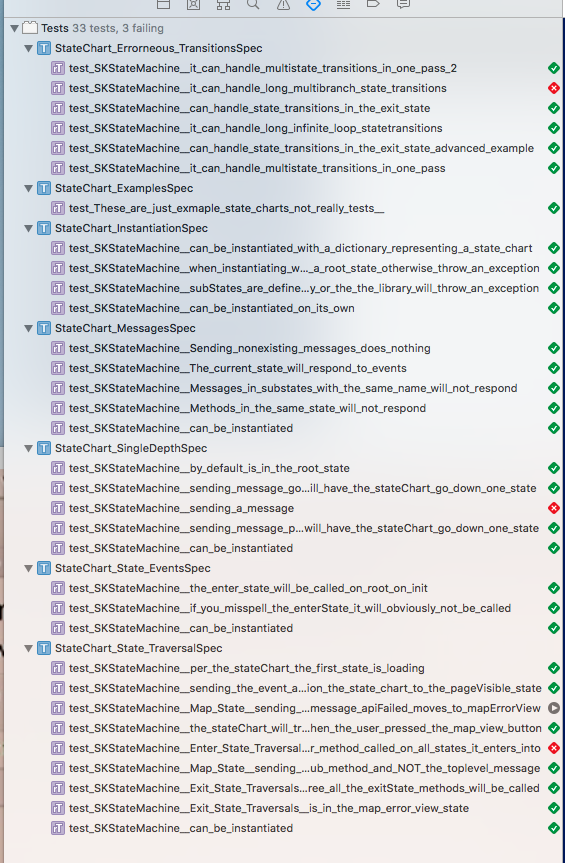Click green pass icon for is_in_the_map_error_view_state

(x=554, y=808)
